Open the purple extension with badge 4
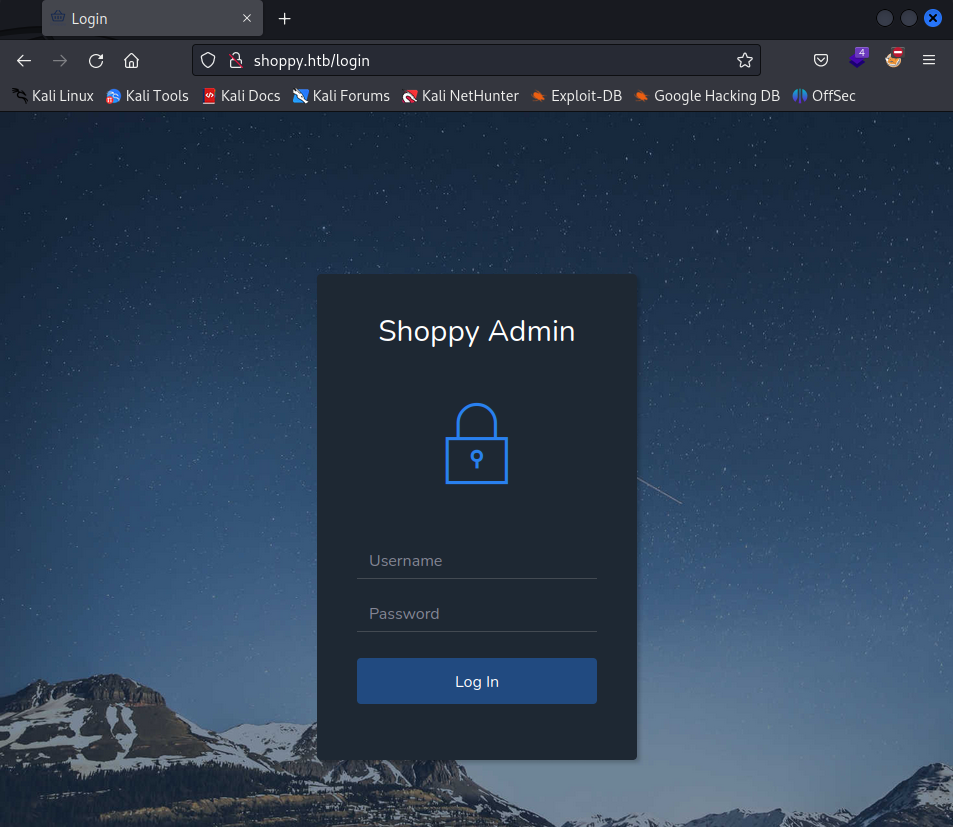 pyautogui.click(x=858, y=58)
